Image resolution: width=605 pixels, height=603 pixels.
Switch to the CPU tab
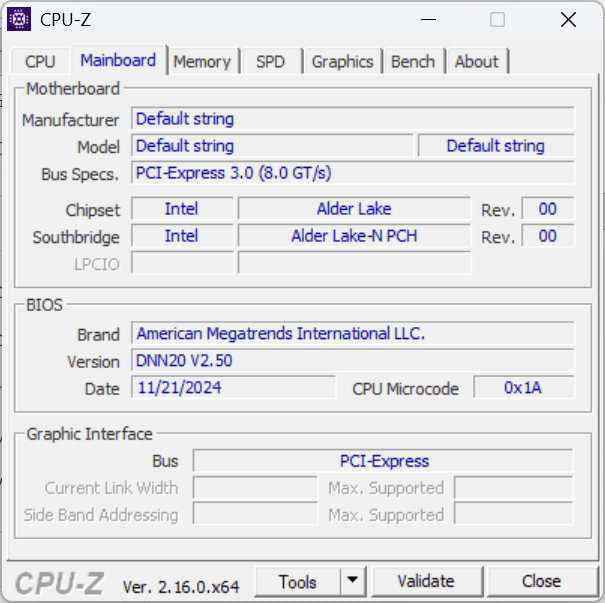[x=40, y=62]
